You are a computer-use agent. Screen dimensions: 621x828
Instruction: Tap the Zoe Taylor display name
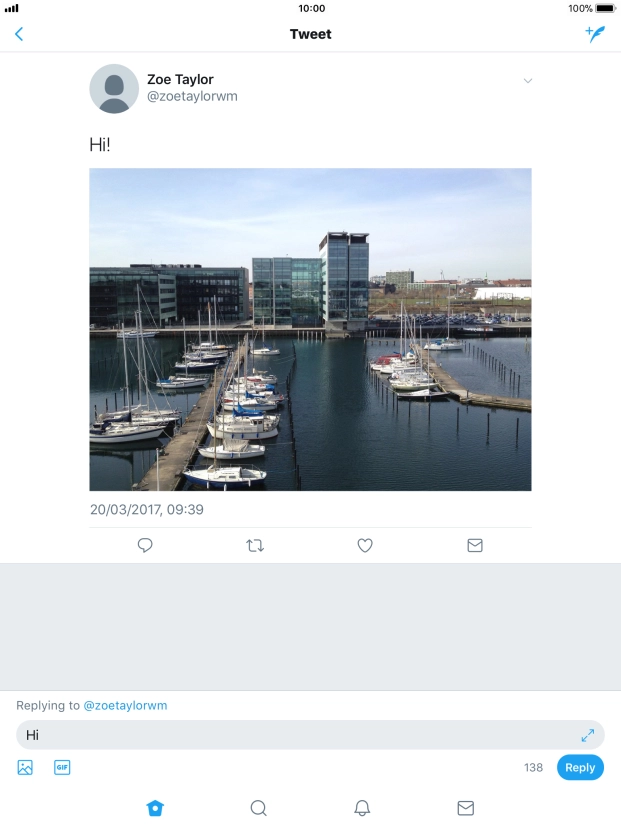[180, 80]
